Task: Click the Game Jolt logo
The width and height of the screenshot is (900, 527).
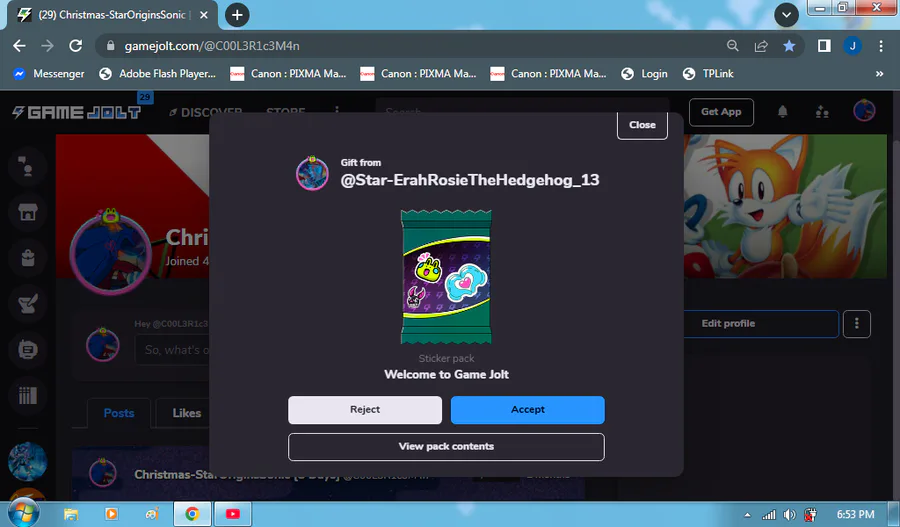Action: click(76, 113)
